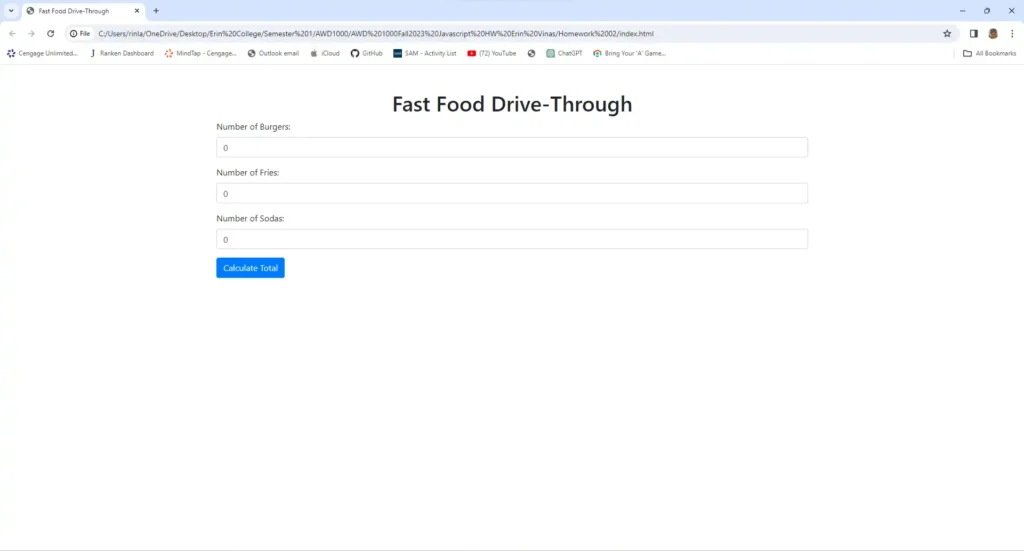Click the Fast Food Drive-Through heading

(512, 104)
